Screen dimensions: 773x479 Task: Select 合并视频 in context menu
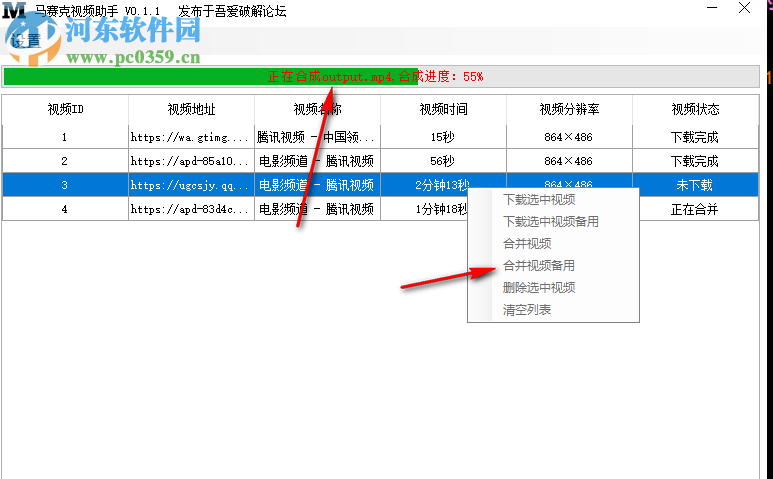[x=527, y=243]
